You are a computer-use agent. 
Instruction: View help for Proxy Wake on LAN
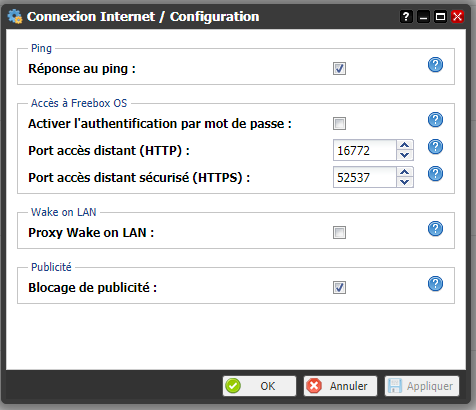click(x=435, y=229)
